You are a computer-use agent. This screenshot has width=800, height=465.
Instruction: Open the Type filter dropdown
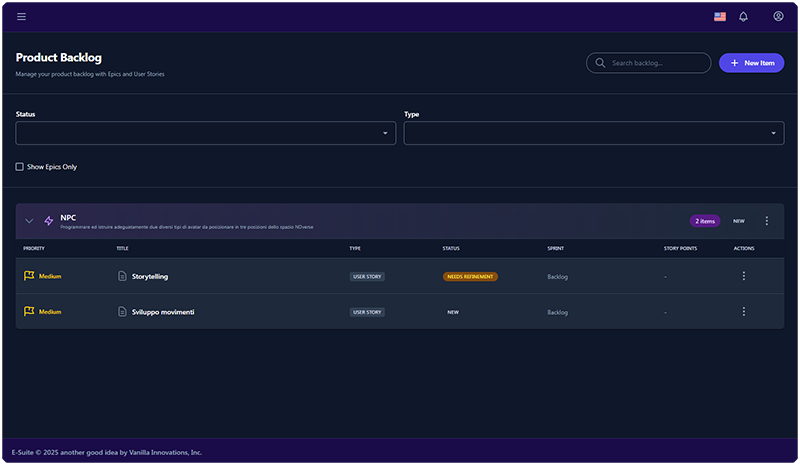pyautogui.click(x=593, y=133)
